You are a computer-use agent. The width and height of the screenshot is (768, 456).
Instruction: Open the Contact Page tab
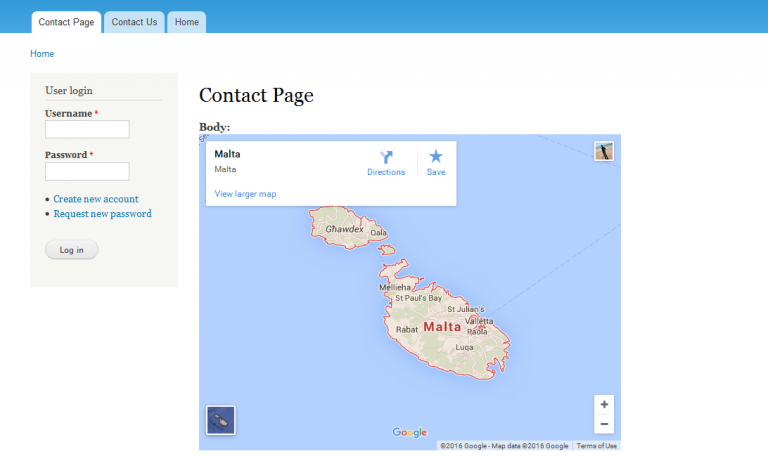66,22
